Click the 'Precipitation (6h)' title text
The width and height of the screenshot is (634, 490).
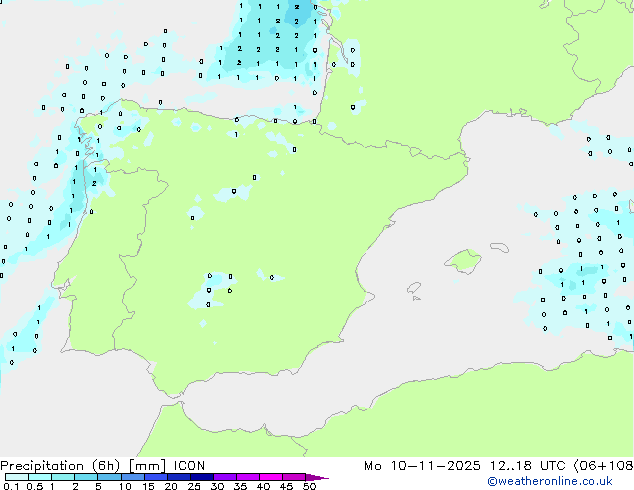click(x=60, y=466)
